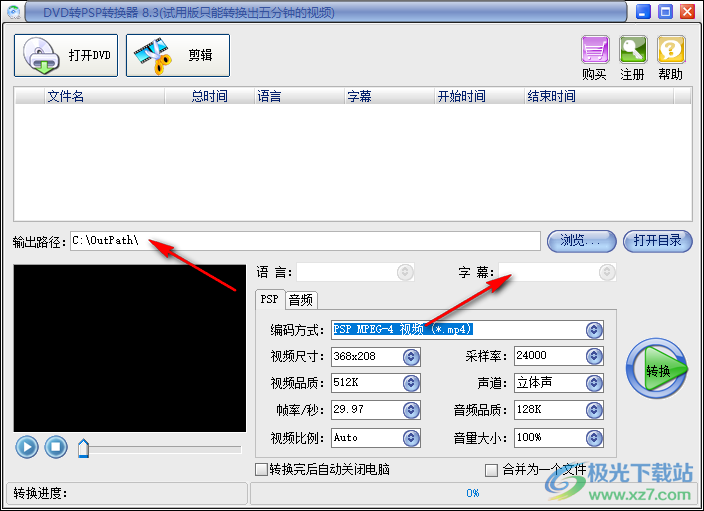This screenshot has height=511, width=704.
Task: Click the 文件名 column header
Action: tap(105, 96)
